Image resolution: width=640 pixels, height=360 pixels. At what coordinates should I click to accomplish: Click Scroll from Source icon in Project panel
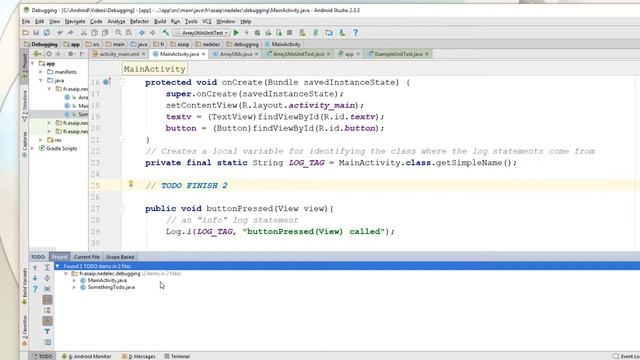49,54
